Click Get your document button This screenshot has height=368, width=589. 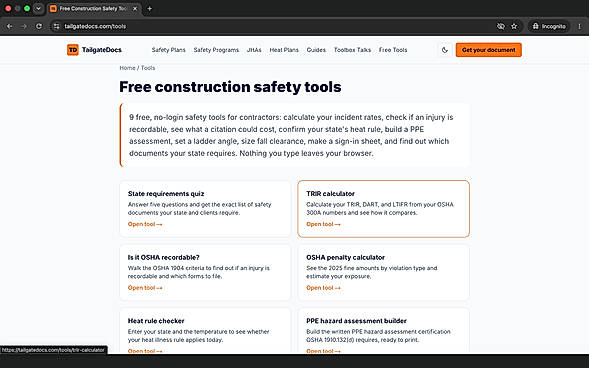(489, 50)
